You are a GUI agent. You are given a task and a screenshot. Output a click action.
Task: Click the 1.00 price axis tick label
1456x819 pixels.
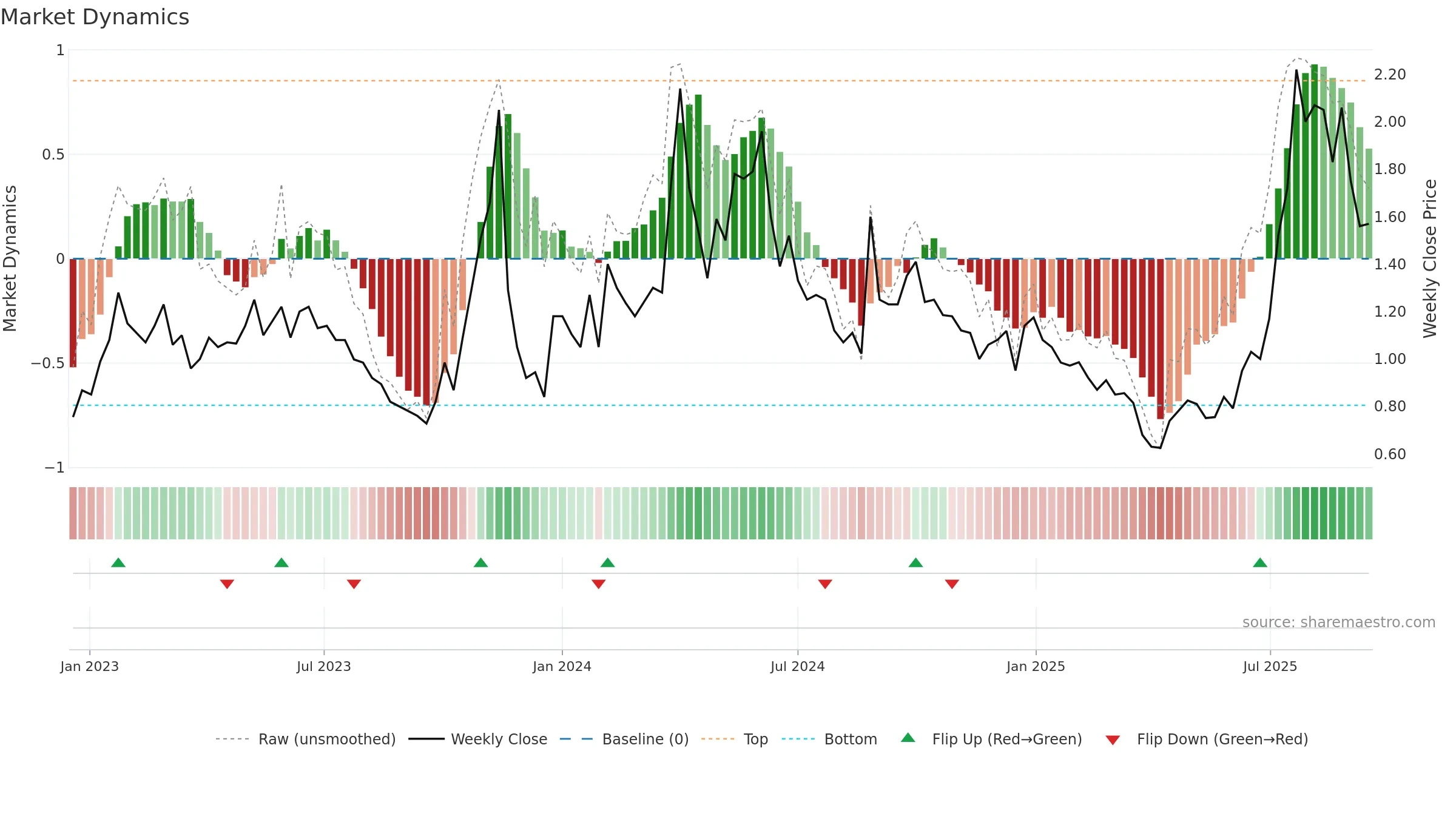(x=1390, y=359)
